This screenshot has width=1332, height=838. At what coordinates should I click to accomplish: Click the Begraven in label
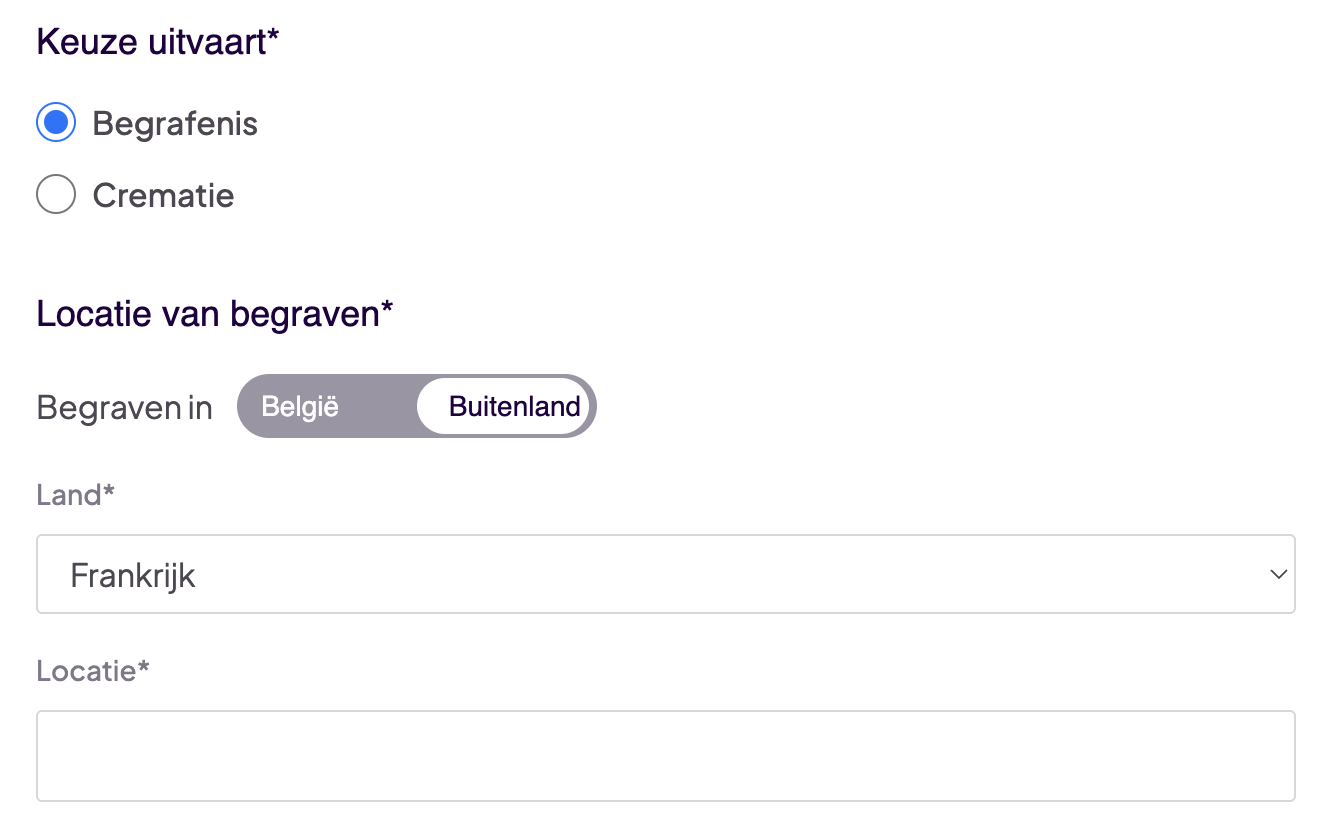click(124, 406)
